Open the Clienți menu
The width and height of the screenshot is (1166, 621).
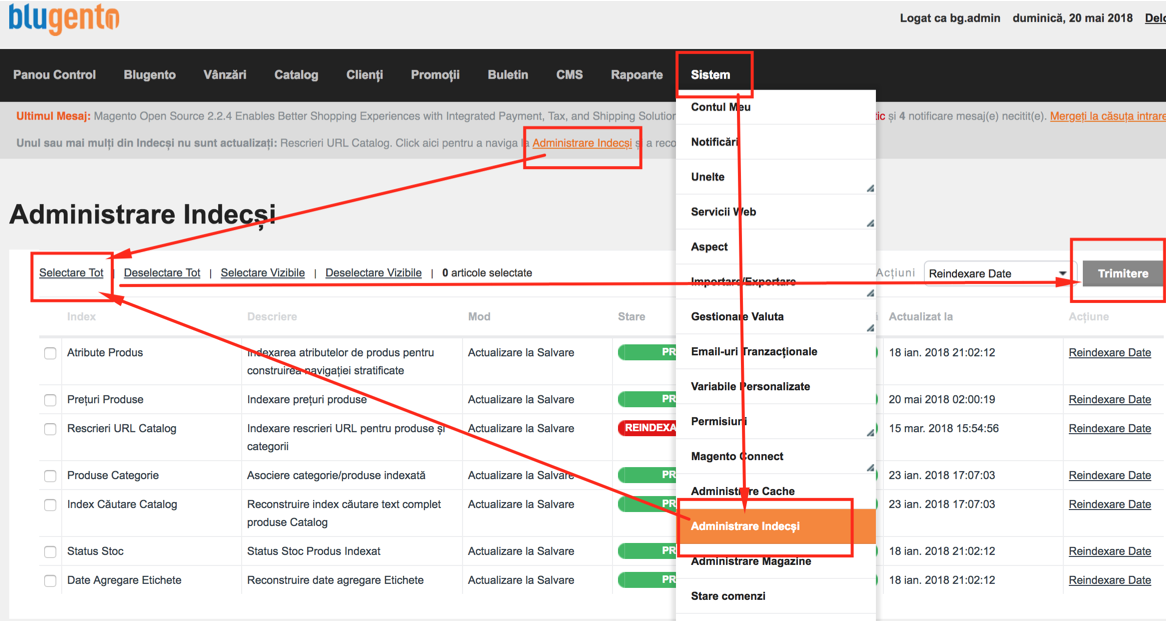364,74
